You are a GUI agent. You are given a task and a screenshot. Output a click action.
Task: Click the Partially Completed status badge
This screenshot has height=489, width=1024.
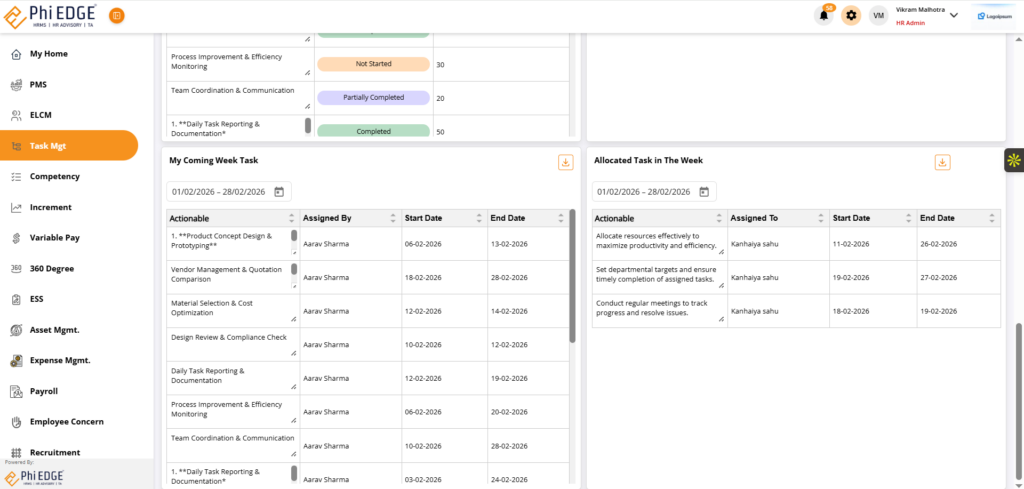pyautogui.click(x=373, y=98)
